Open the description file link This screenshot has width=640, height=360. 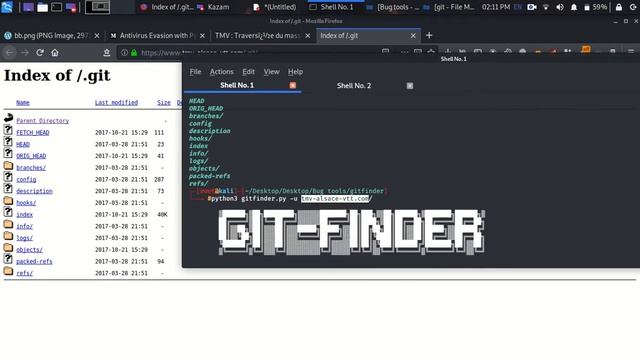34,191
